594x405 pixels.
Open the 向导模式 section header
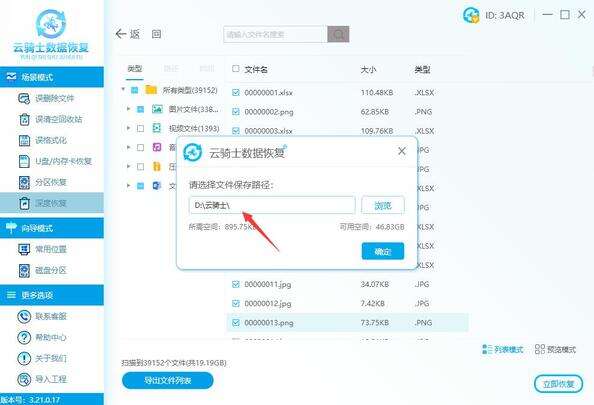tap(52, 228)
